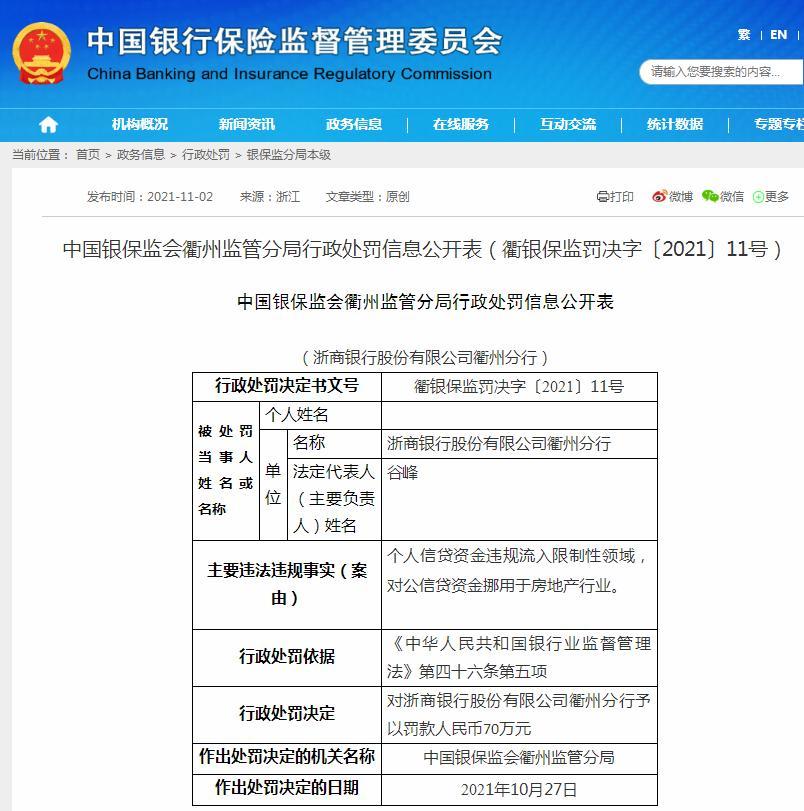Screen dimensions: 804x811
Task: Open the 在线服务 menu
Action: tap(461, 124)
